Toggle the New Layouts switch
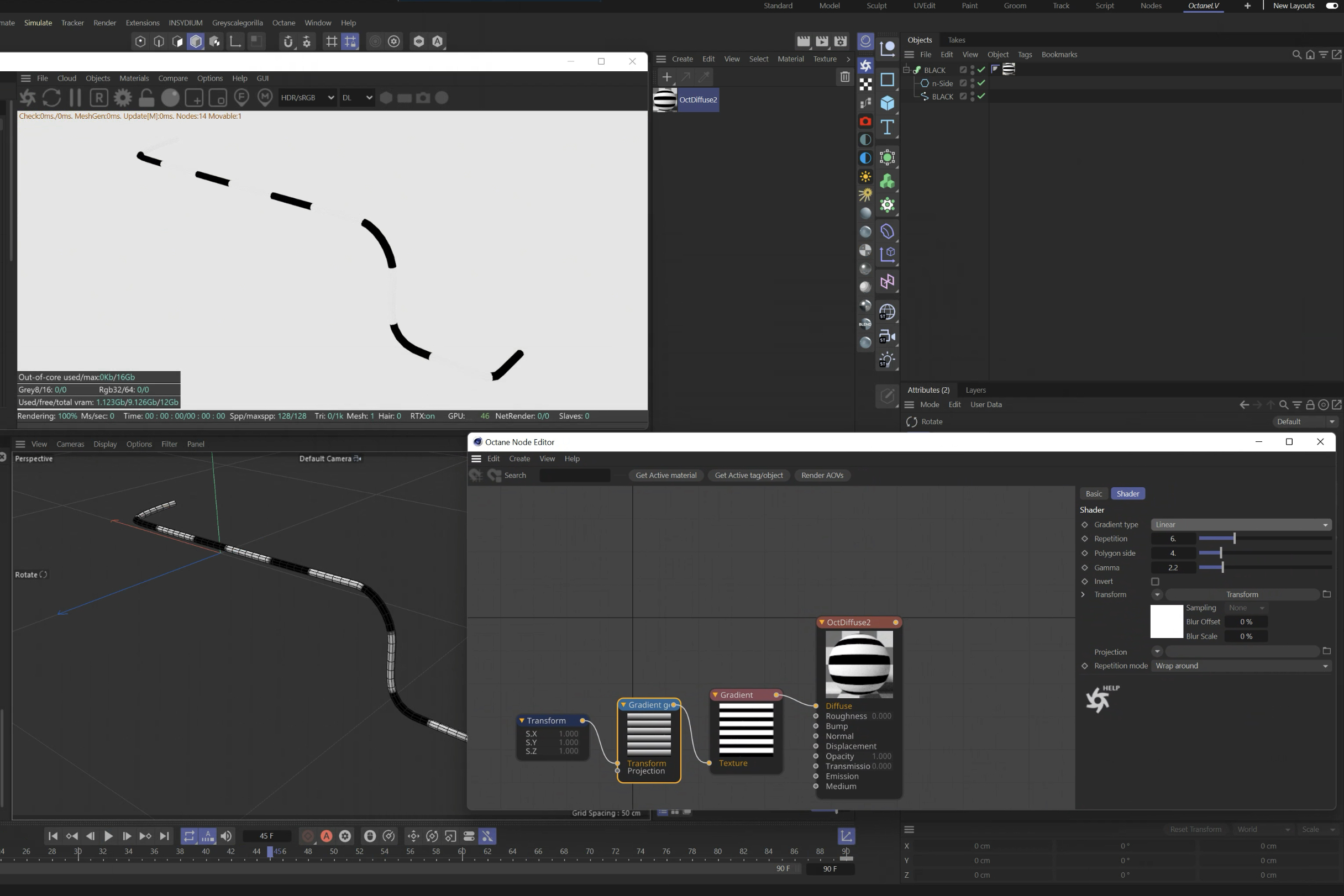The width and height of the screenshot is (1344, 896). 1331,6
